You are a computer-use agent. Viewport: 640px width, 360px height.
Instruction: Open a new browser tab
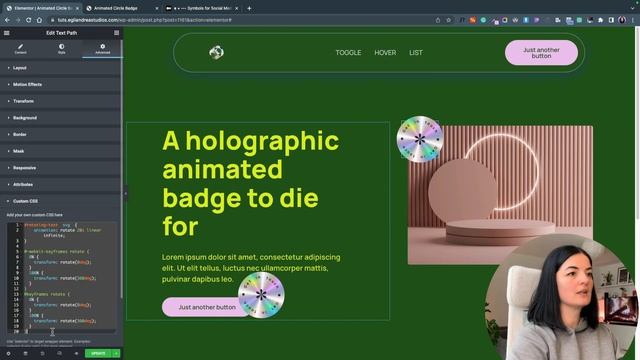click(249, 8)
